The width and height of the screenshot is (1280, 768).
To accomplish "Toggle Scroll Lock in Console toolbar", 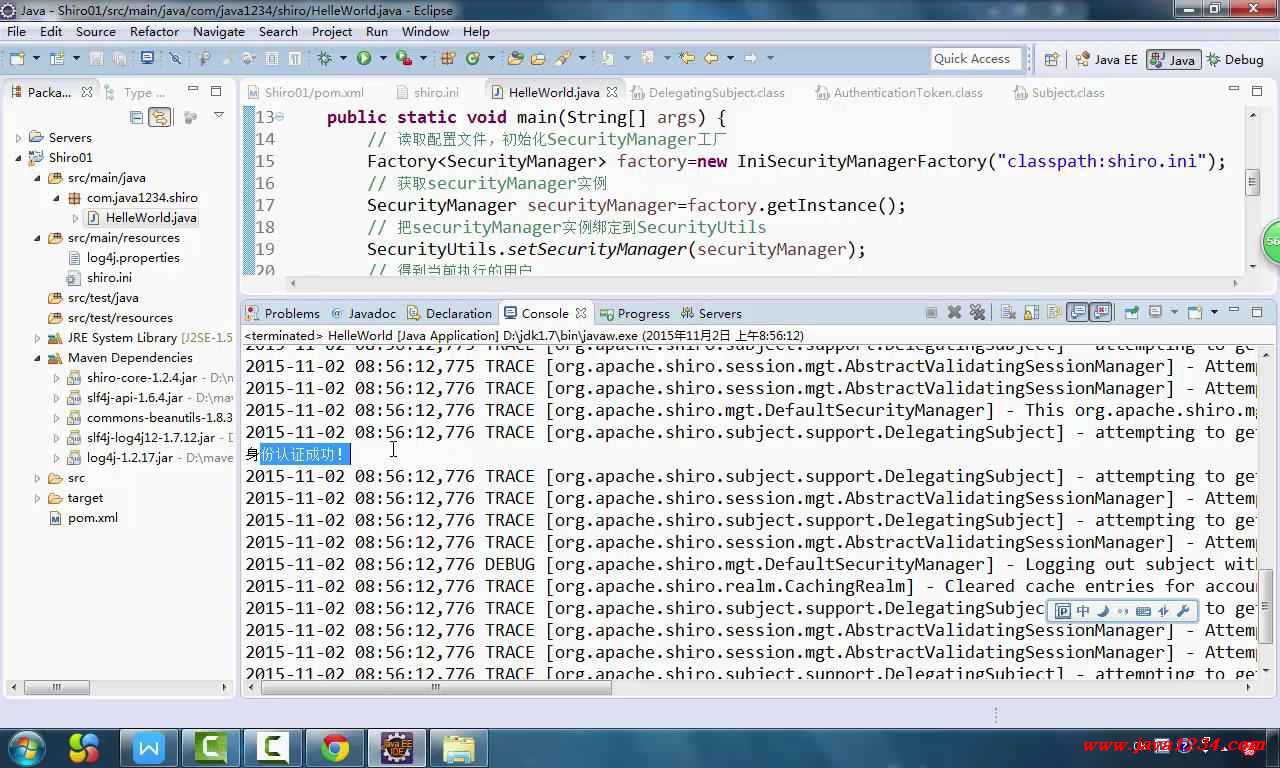I will pos(1031,313).
